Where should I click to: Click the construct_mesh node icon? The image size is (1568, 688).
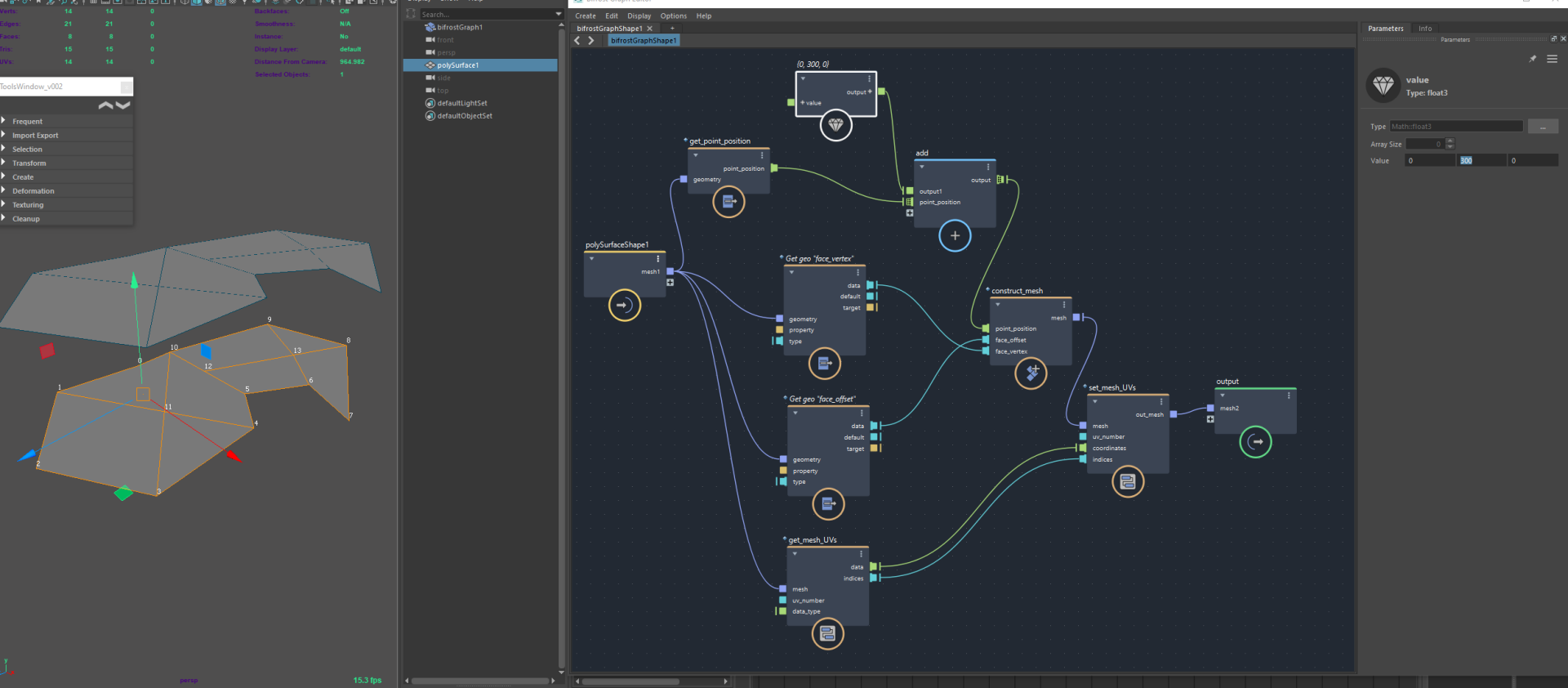pyautogui.click(x=1031, y=373)
